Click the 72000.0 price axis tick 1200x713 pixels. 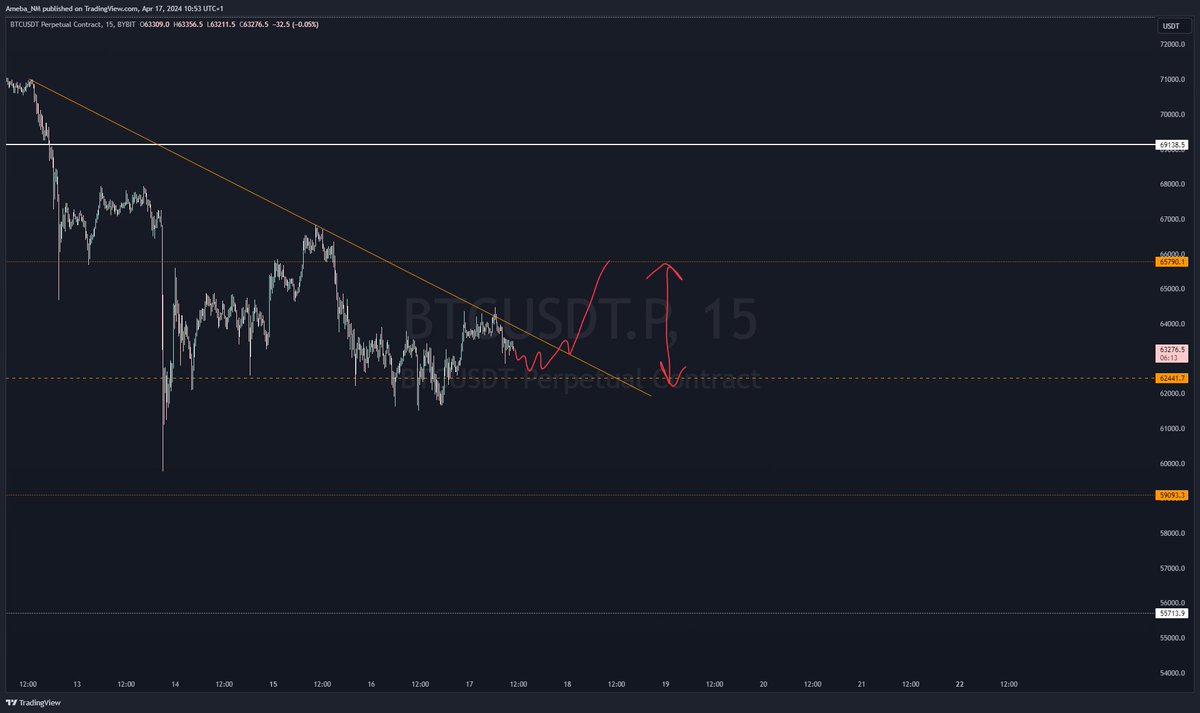pyautogui.click(x=1172, y=45)
